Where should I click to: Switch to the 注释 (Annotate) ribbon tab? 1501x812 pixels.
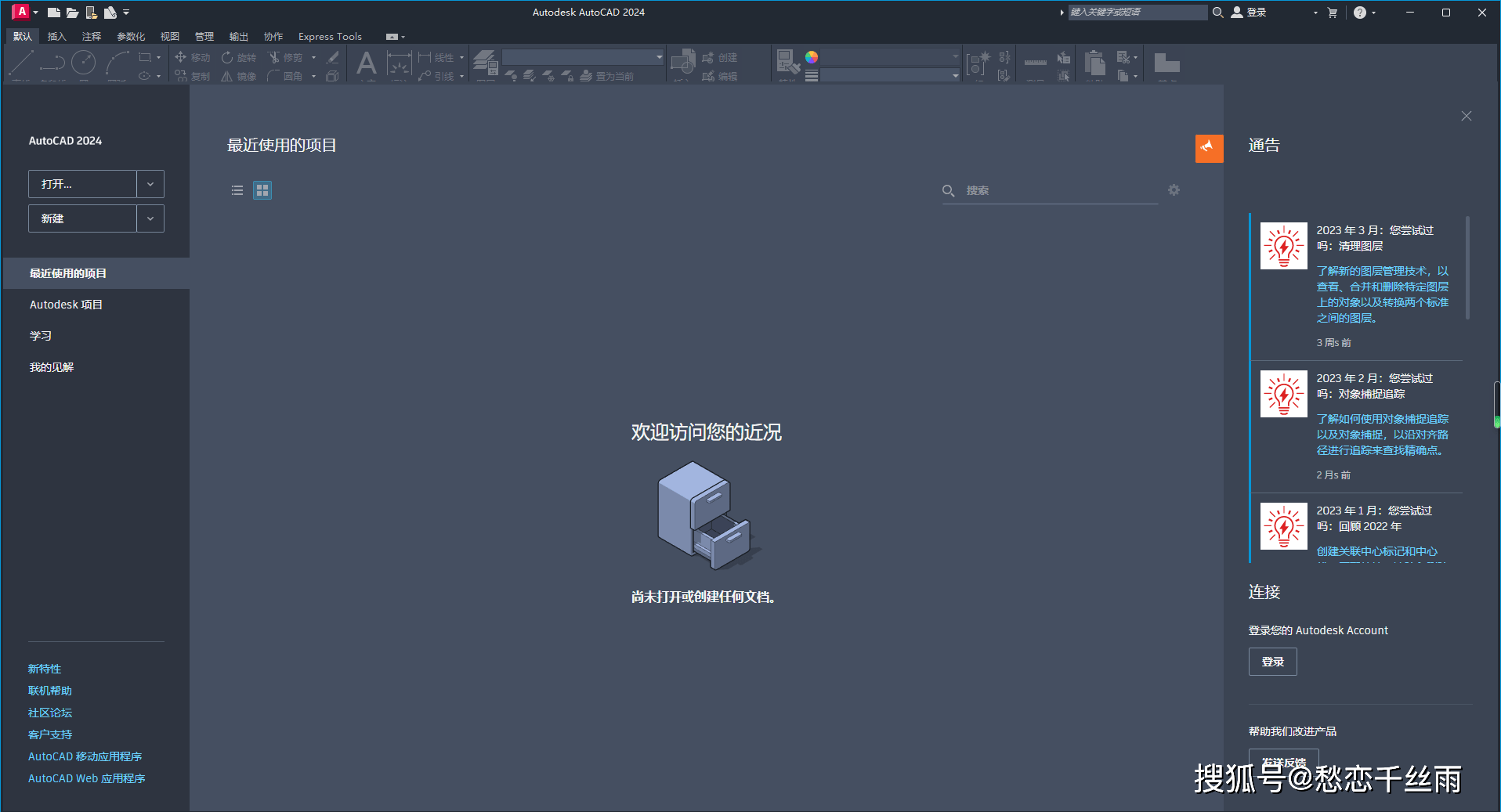92,37
